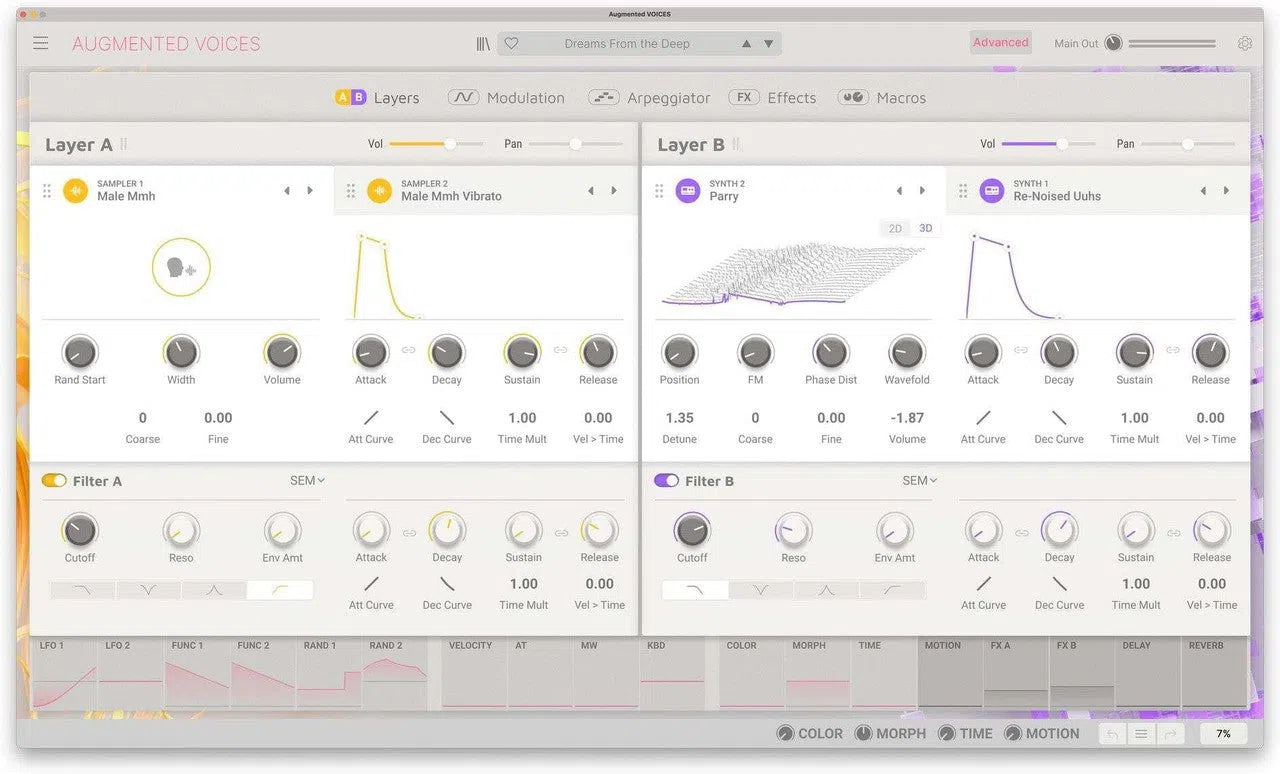Click Sampler 2 Dec Curve shape icon
Viewport: 1280px width, 774px height.
tap(447, 418)
